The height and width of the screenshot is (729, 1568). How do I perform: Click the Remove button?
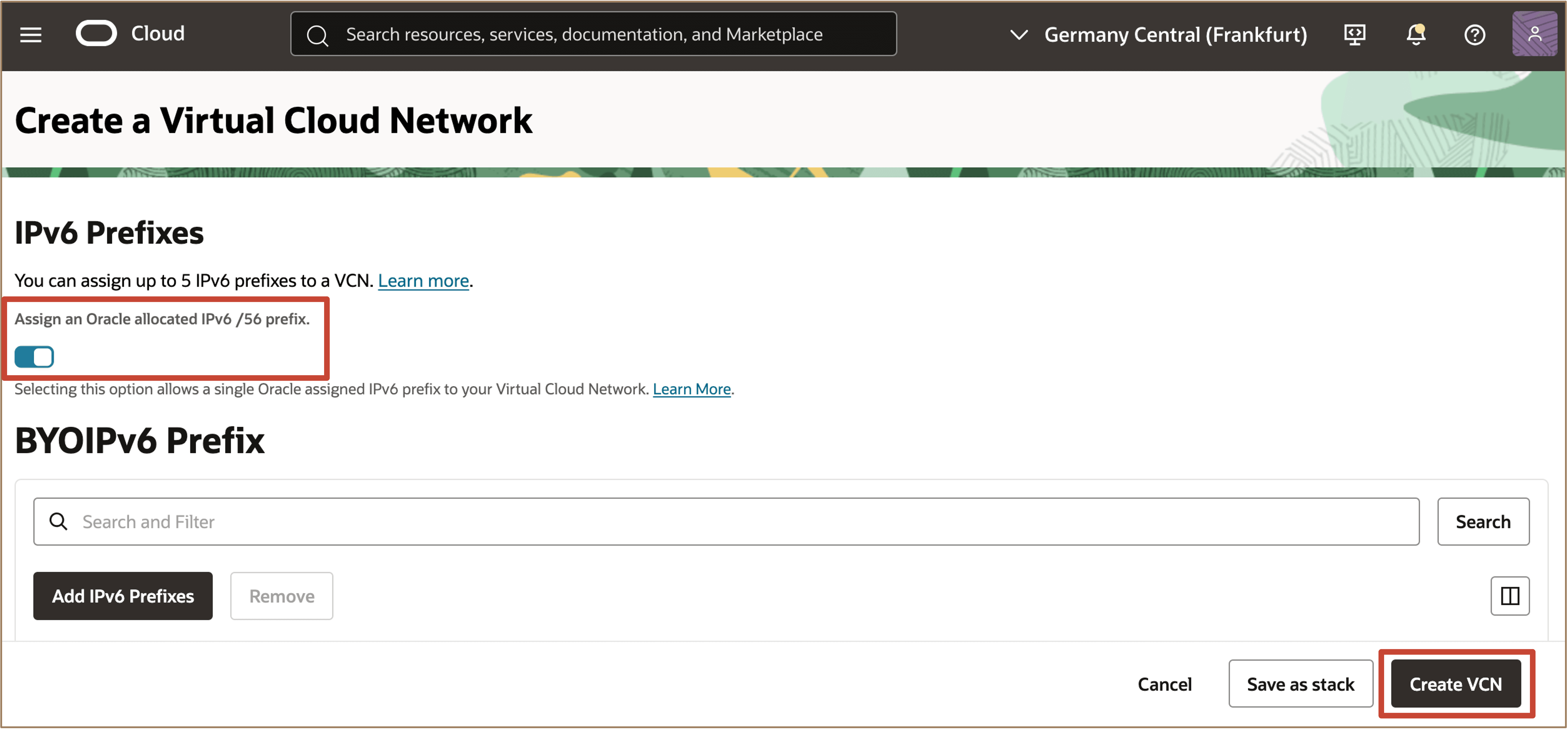281,596
